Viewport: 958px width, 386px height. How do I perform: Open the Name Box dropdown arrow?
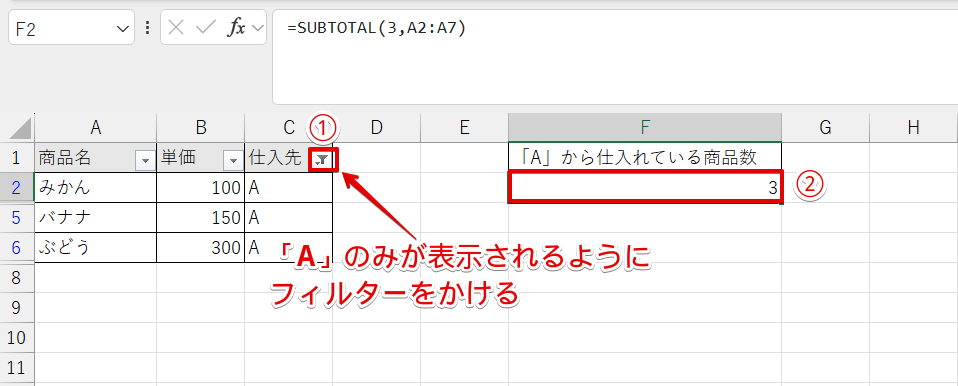pyautogui.click(x=122, y=29)
